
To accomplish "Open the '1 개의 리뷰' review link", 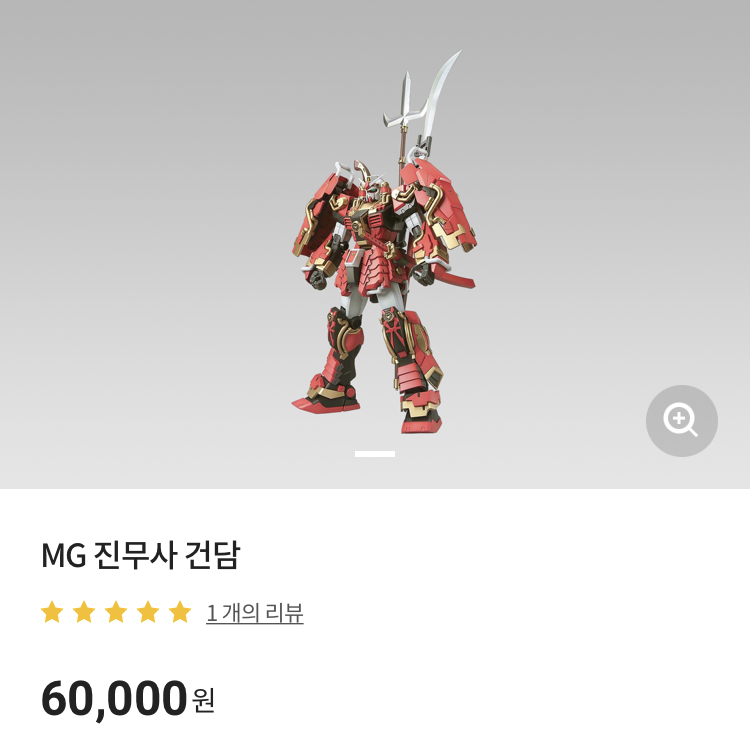I will [x=254, y=613].
